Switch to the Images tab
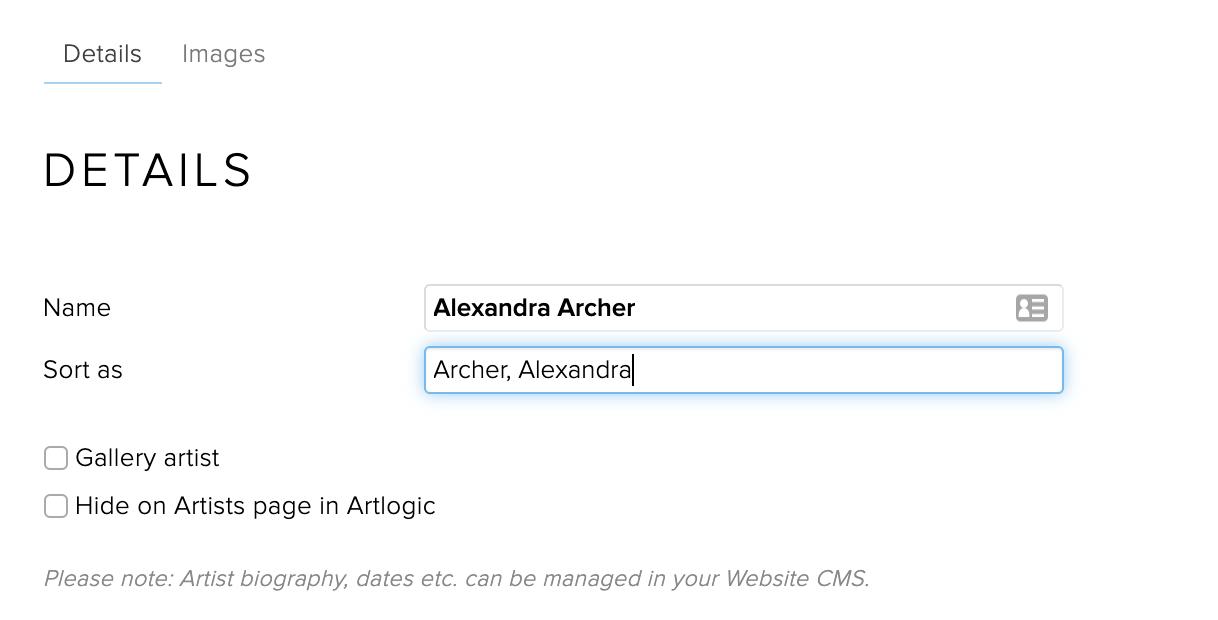This screenshot has height=620, width=1218. [x=223, y=54]
